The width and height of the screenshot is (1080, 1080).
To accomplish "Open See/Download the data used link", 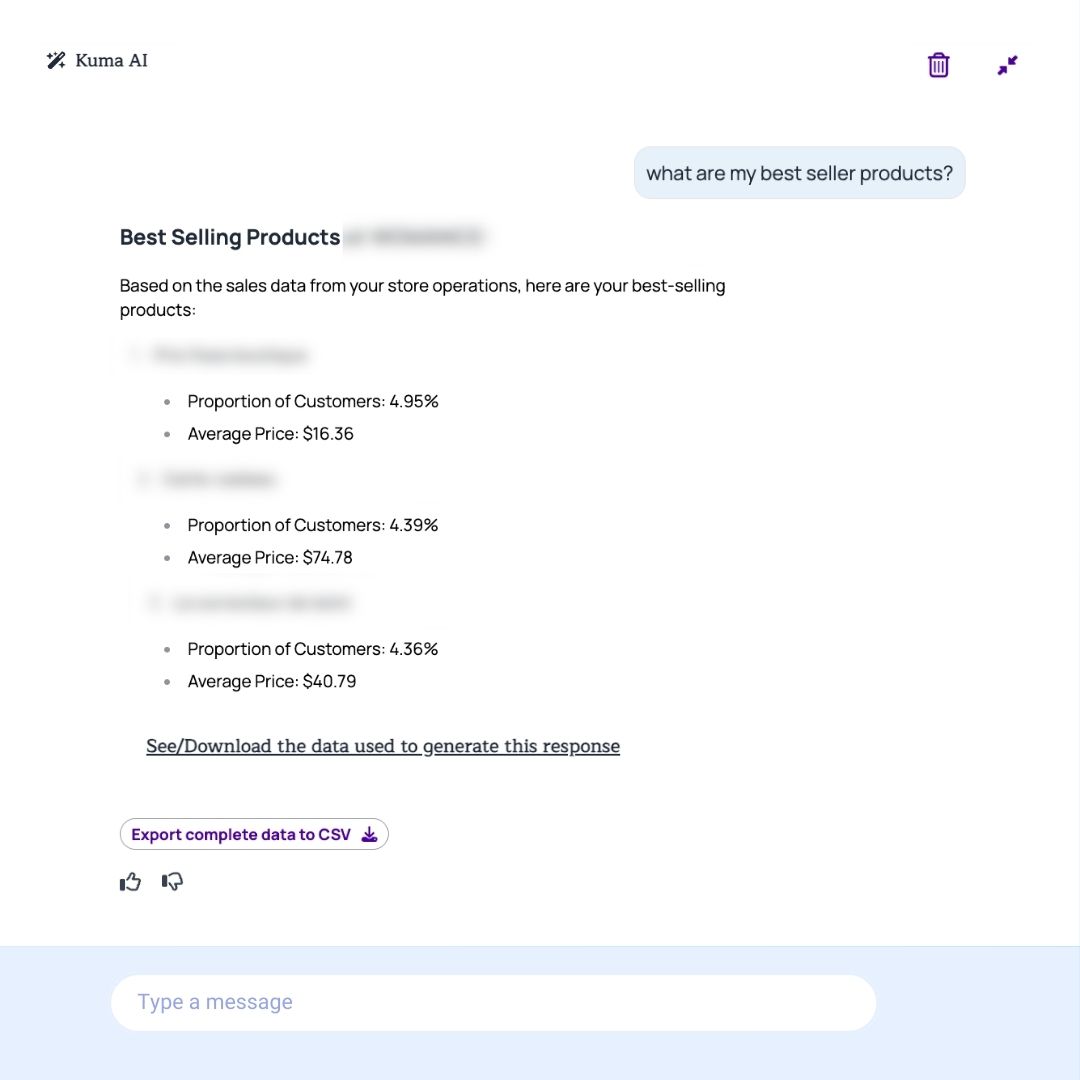I will pyautogui.click(x=383, y=746).
